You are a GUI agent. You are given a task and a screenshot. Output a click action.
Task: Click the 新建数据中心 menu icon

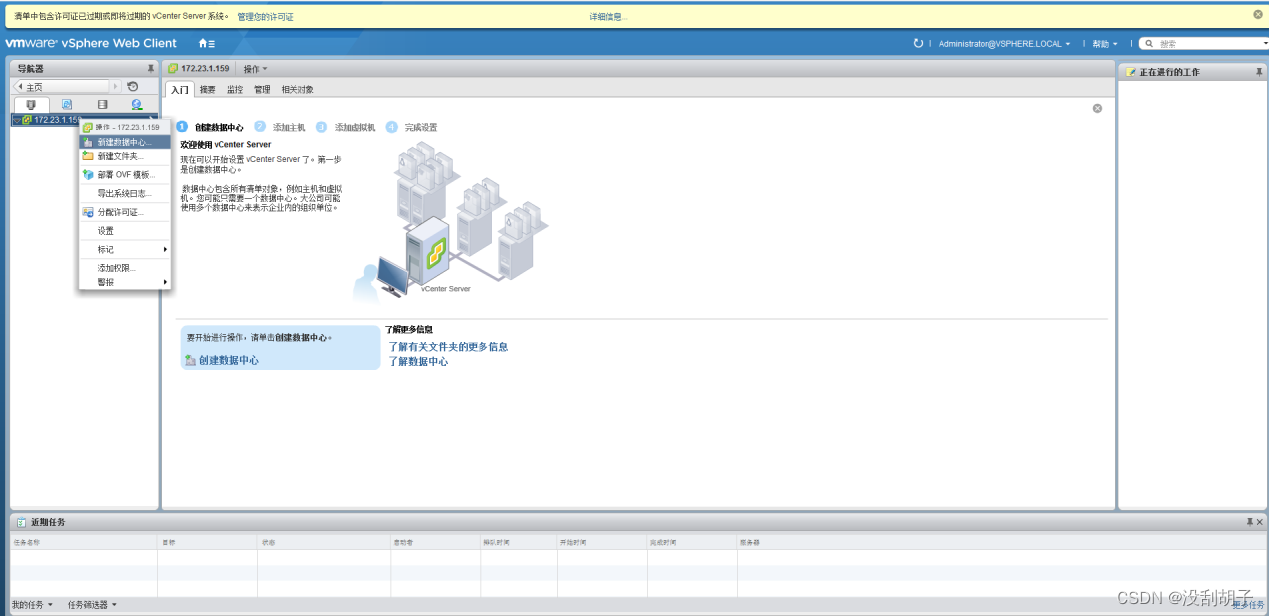coord(88,142)
